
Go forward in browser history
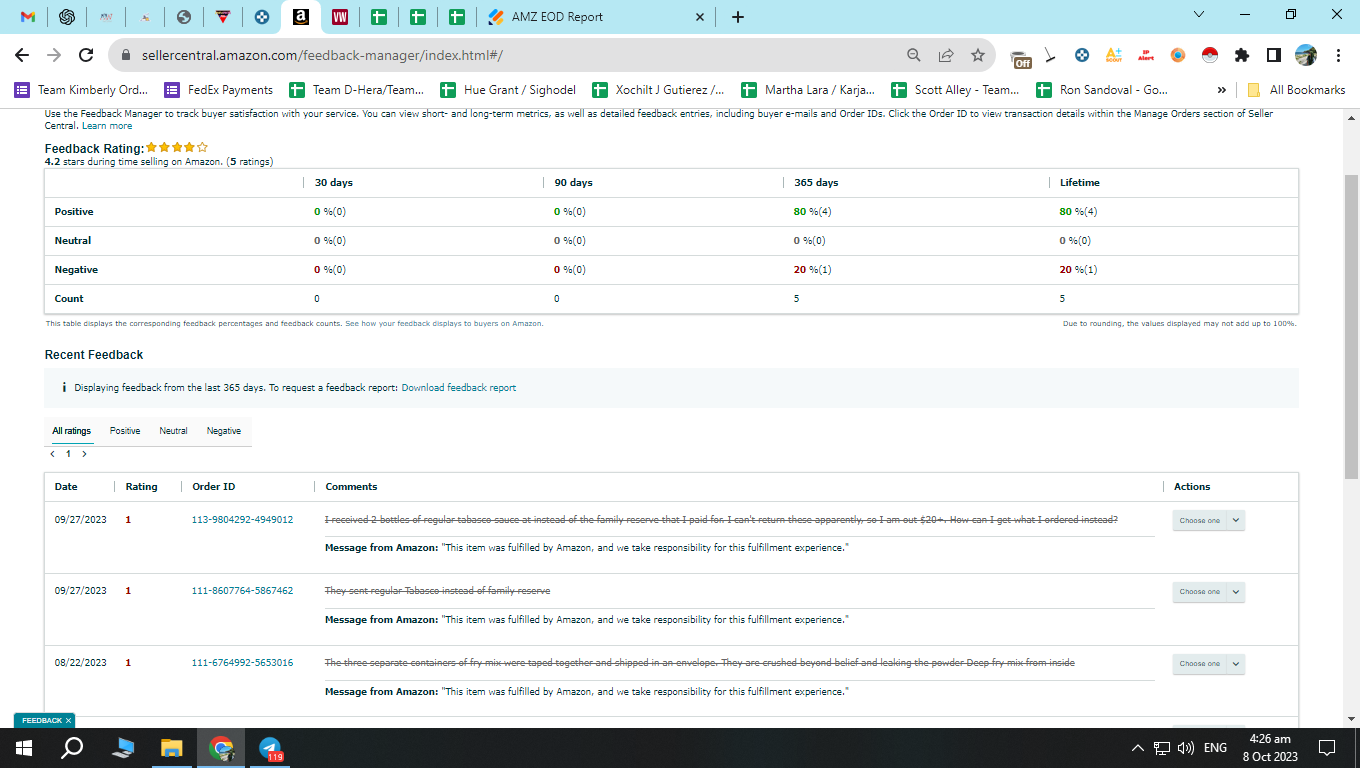[54, 55]
